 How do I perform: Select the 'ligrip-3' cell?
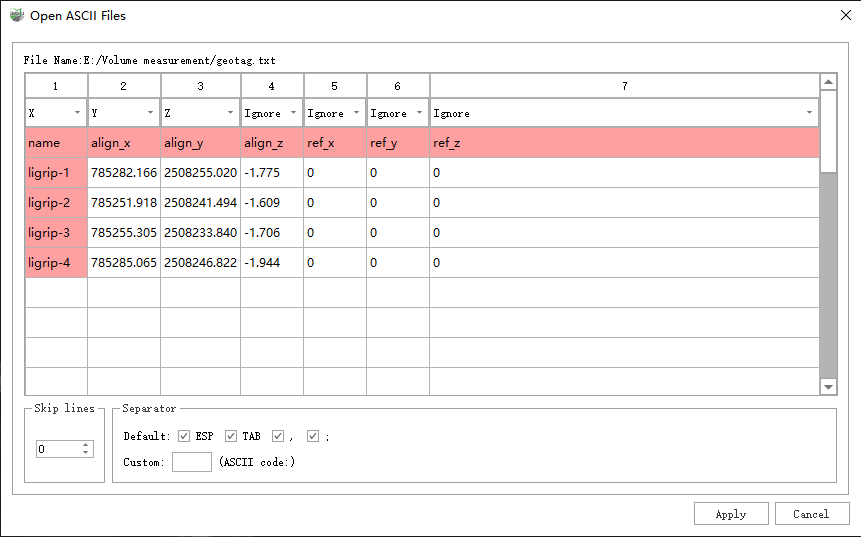pyautogui.click(x=56, y=233)
